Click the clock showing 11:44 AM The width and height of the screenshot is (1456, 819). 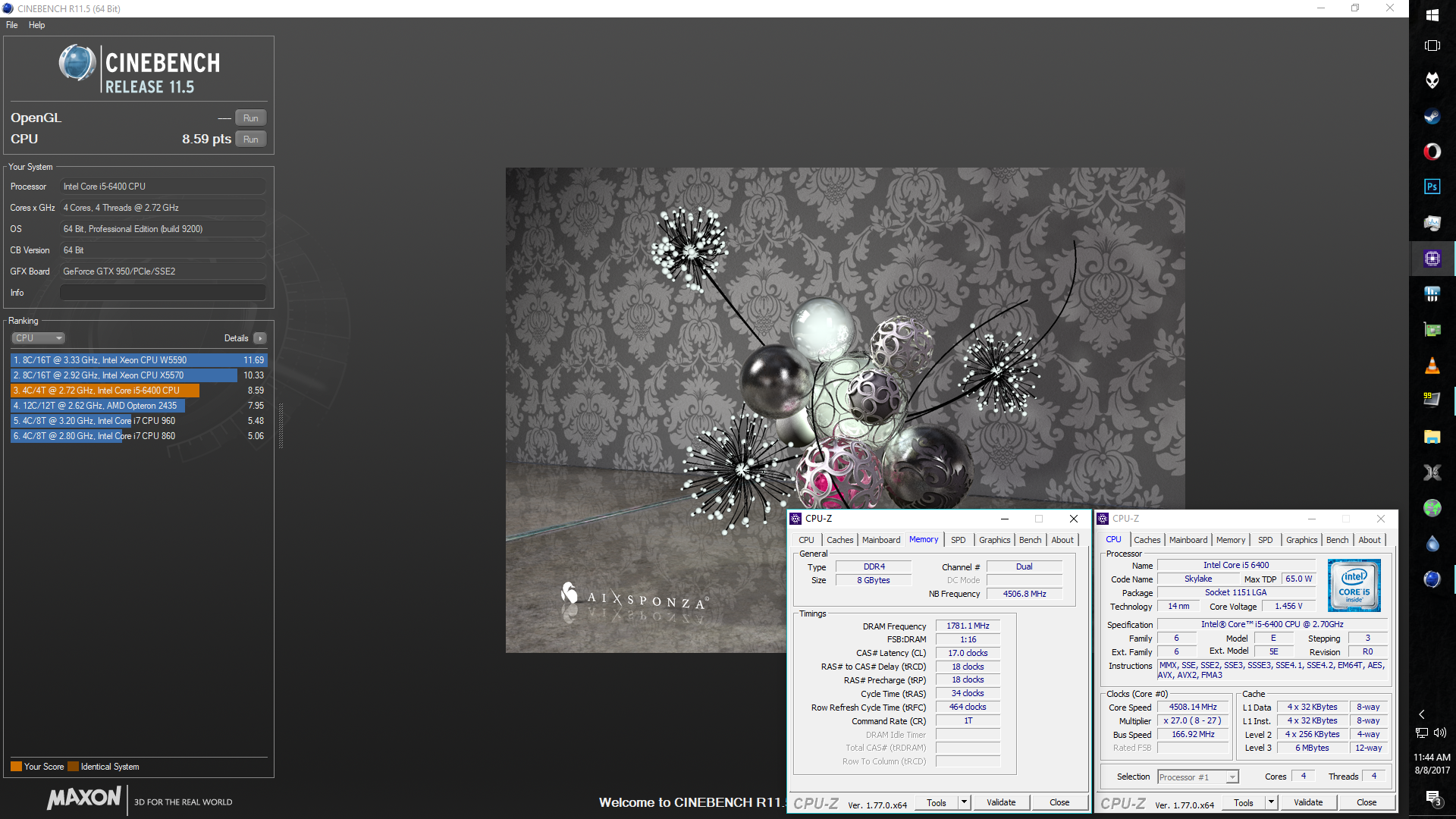(1432, 757)
